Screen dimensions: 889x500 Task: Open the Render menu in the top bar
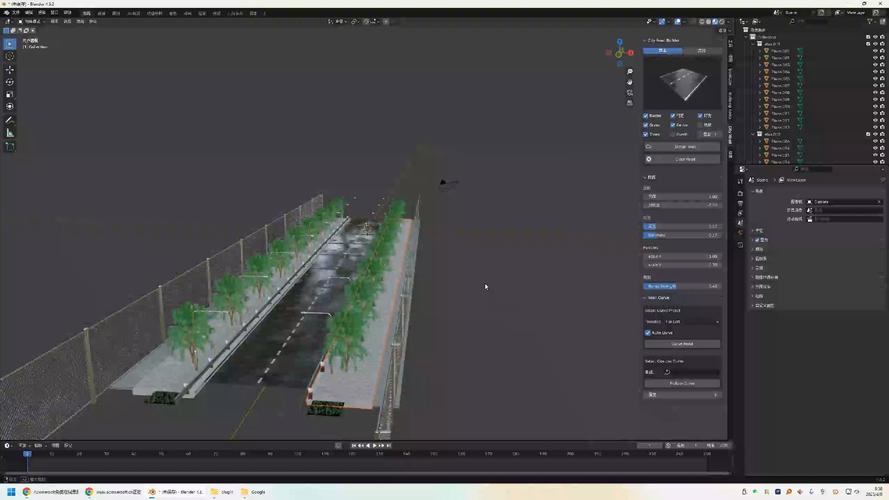point(41,12)
